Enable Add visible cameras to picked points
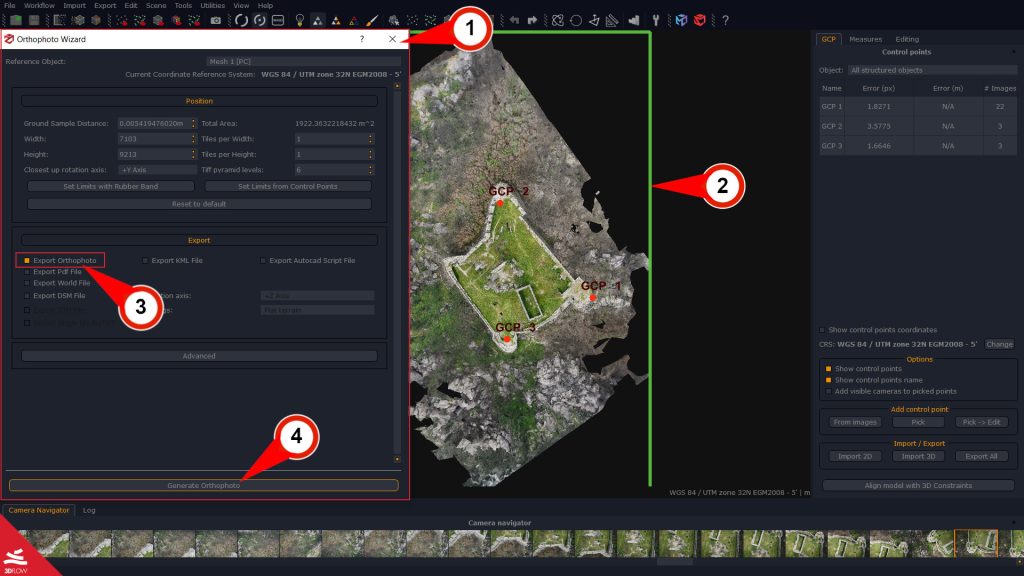Screen dimensions: 1024x576 coord(828,391)
